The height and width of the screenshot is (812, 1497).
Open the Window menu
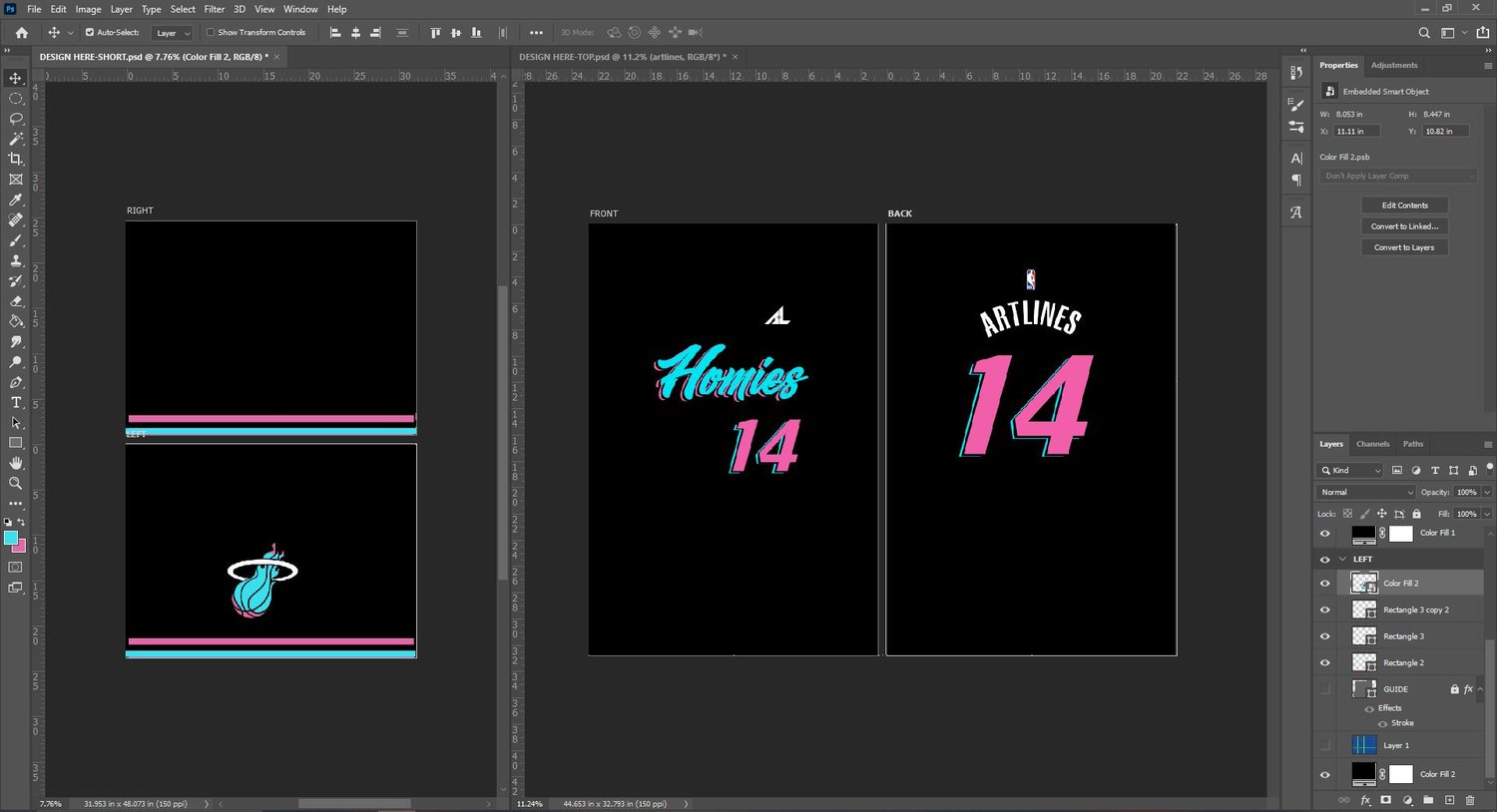click(x=300, y=9)
